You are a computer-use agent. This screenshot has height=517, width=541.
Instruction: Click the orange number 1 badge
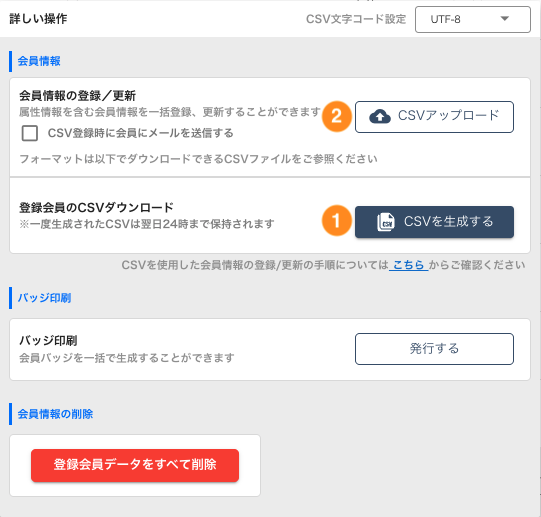click(x=336, y=221)
